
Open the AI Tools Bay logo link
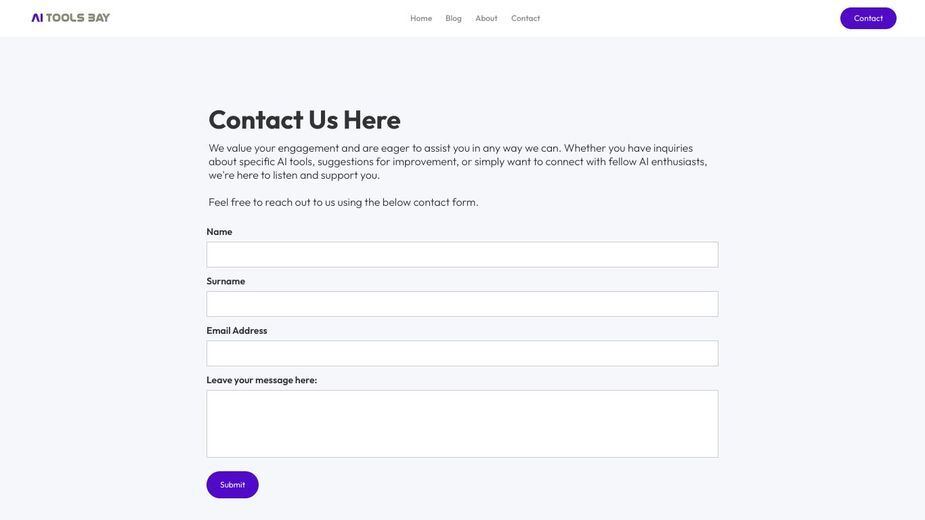[71, 18]
